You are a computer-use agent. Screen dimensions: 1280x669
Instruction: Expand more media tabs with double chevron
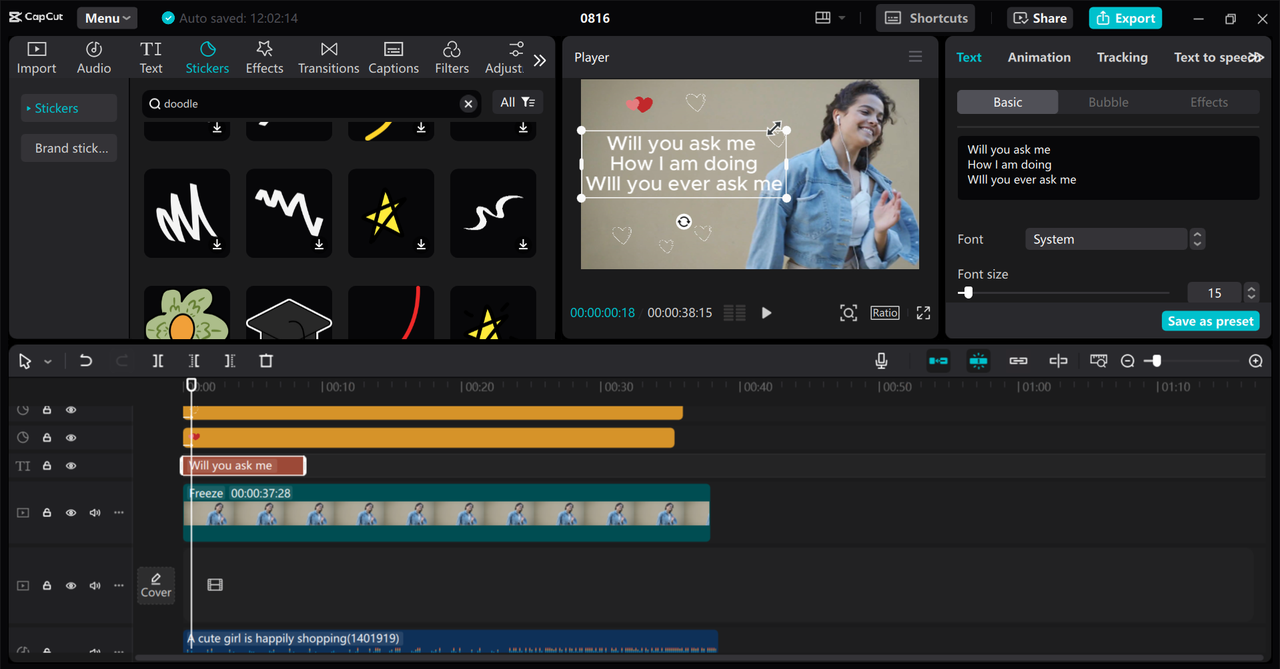pos(540,60)
